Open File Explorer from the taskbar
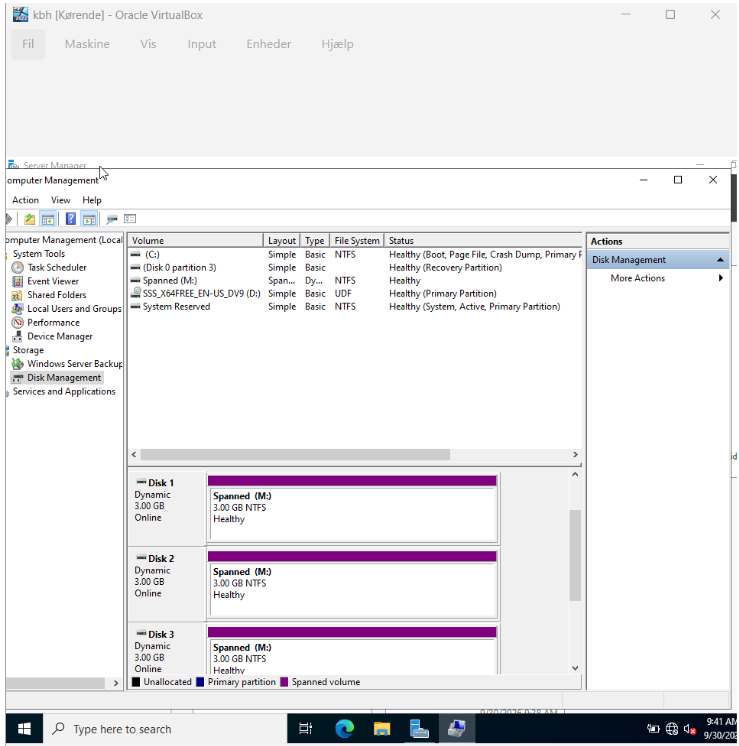Viewport: 739px width, 746px height. point(382,729)
